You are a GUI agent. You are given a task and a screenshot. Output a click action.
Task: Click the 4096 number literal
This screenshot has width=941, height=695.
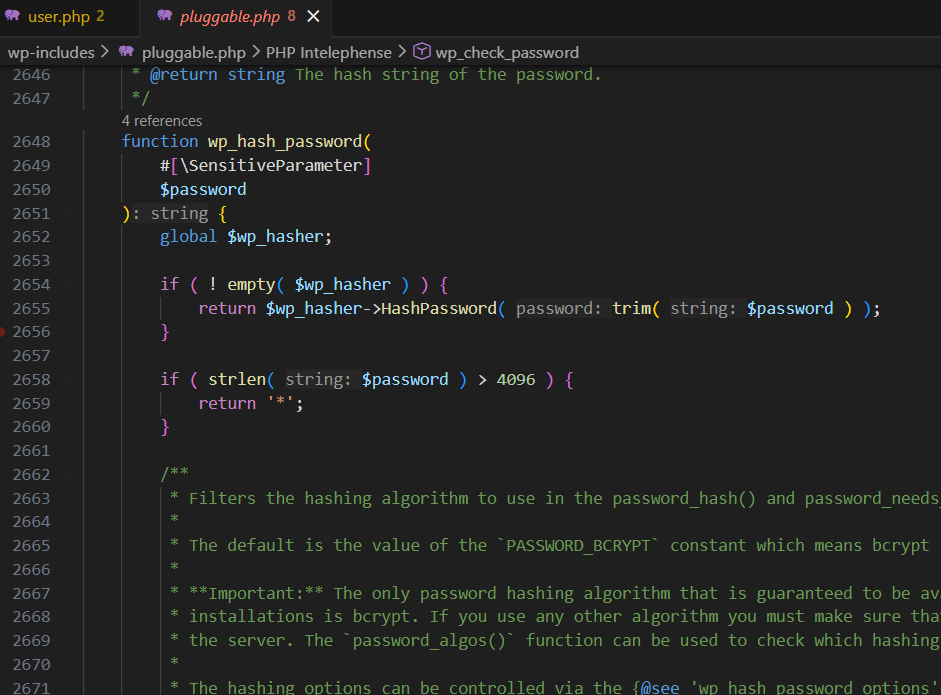516,379
